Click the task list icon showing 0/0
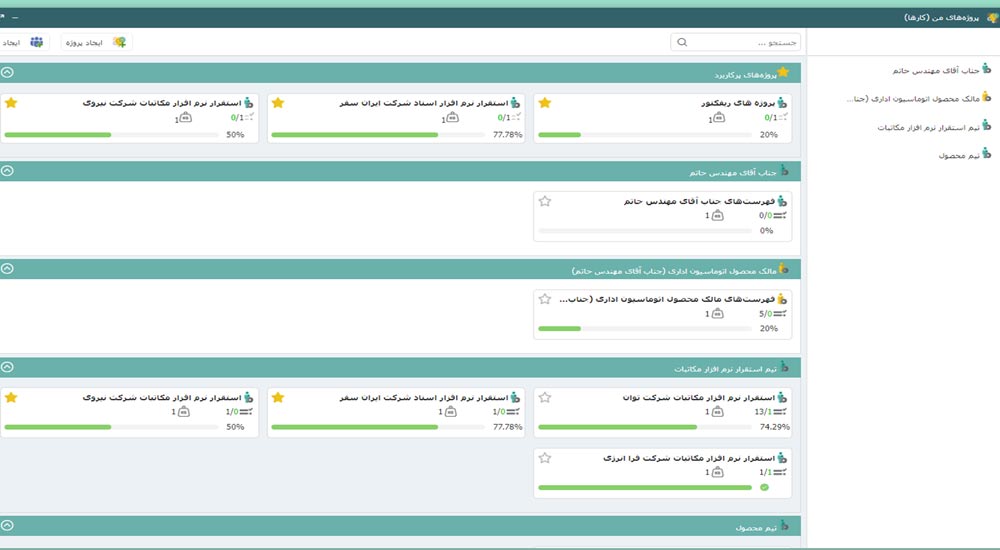The width and height of the screenshot is (1000, 550). [779, 216]
